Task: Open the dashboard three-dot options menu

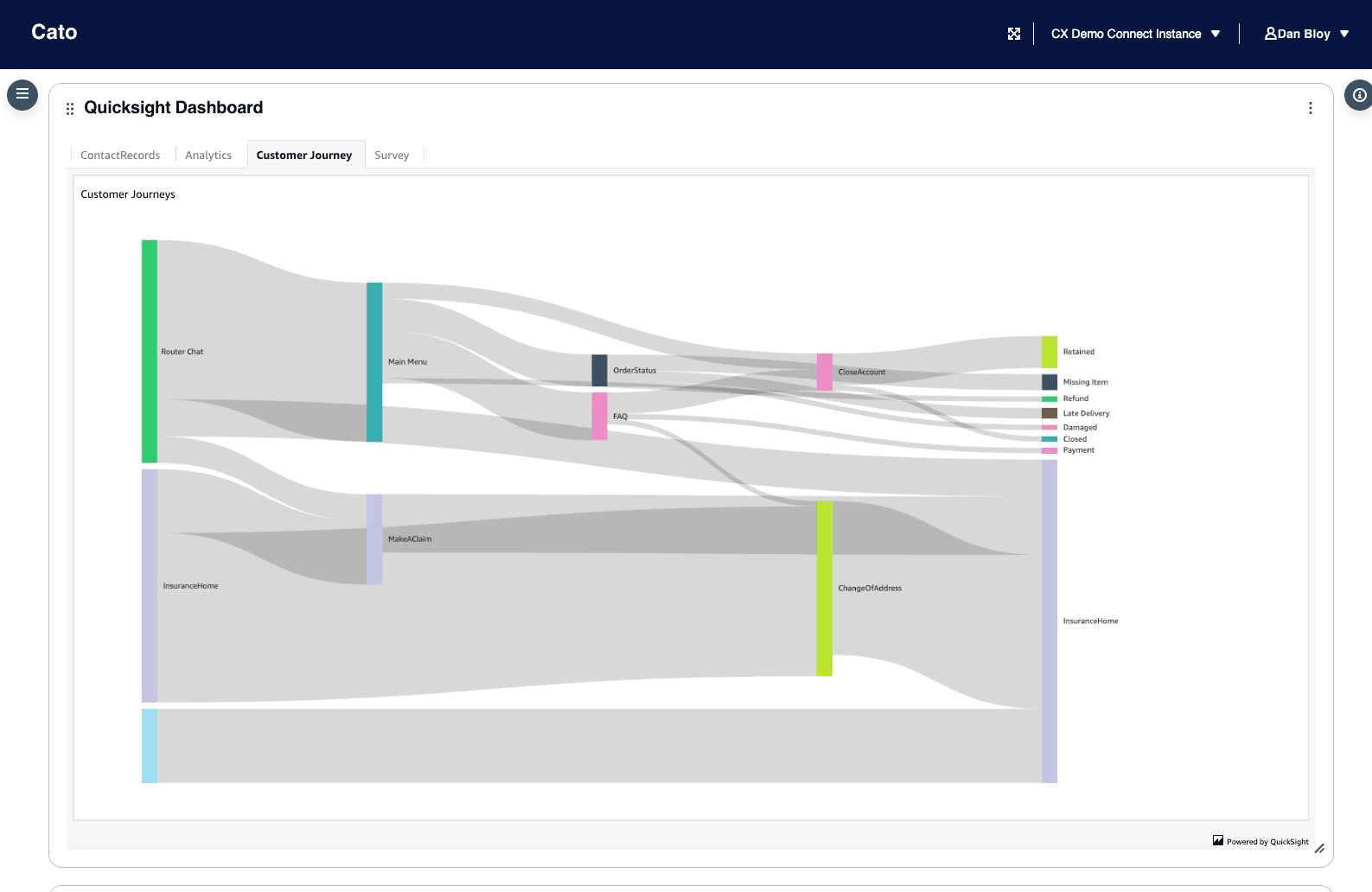Action: (x=1310, y=108)
